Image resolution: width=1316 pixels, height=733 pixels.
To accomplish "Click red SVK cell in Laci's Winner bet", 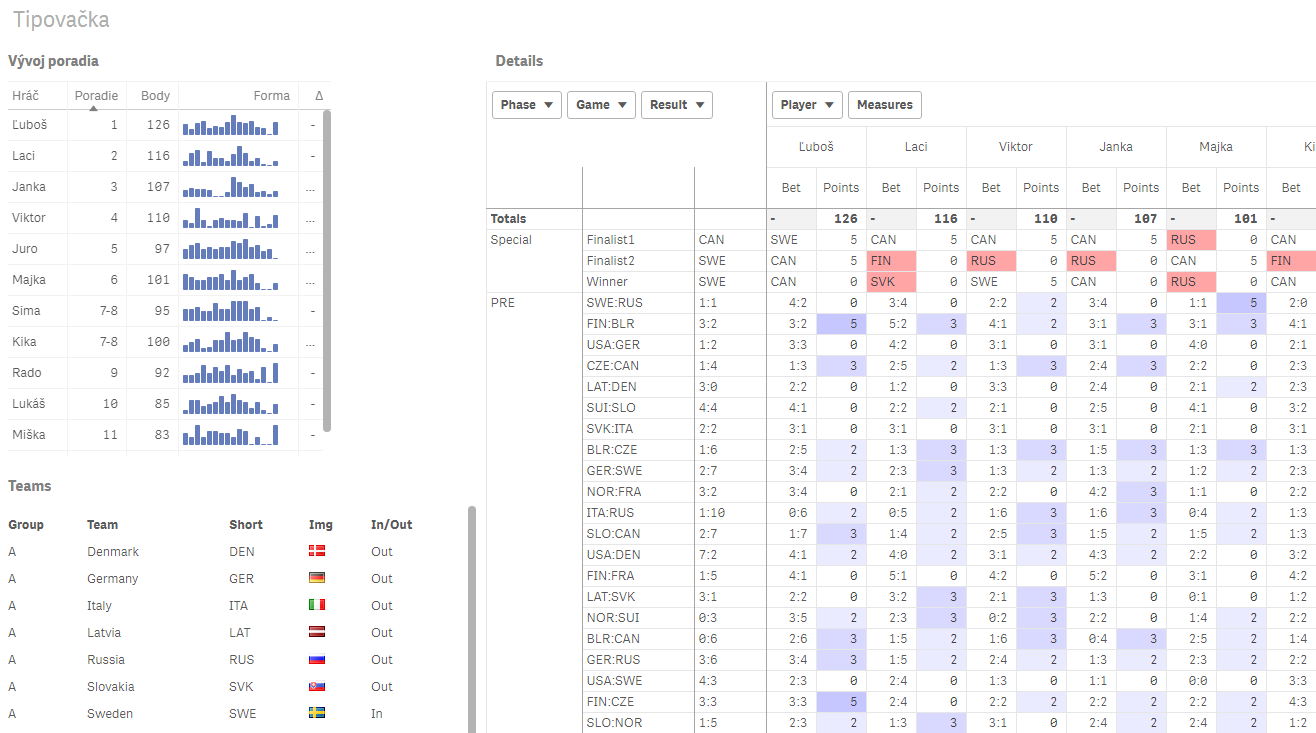I will [892, 281].
